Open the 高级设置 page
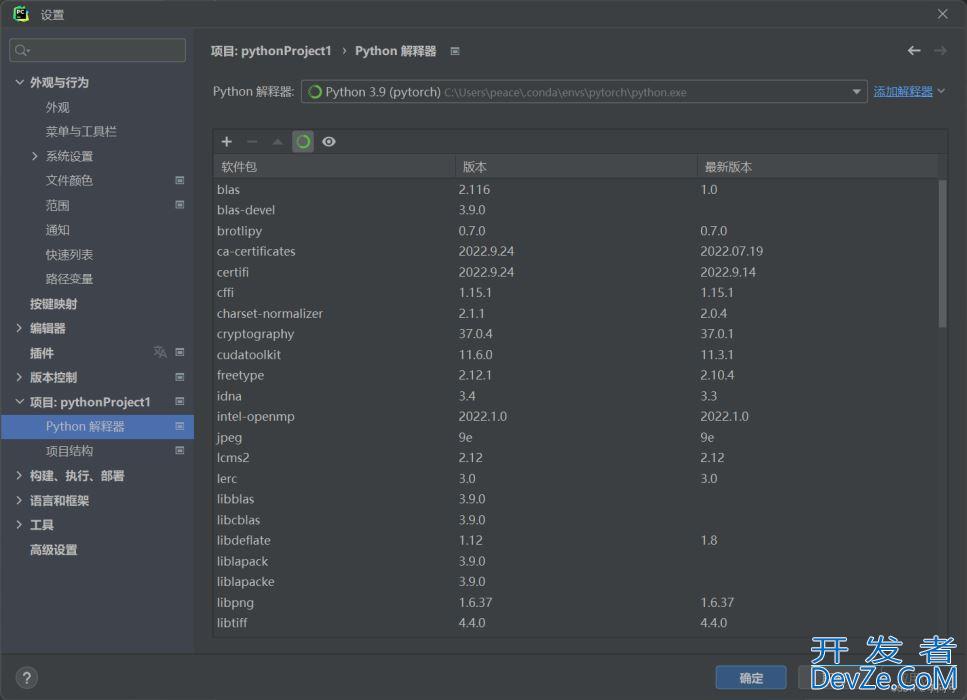The height and width of the screenshot is (700, 967). click(54, 550)
